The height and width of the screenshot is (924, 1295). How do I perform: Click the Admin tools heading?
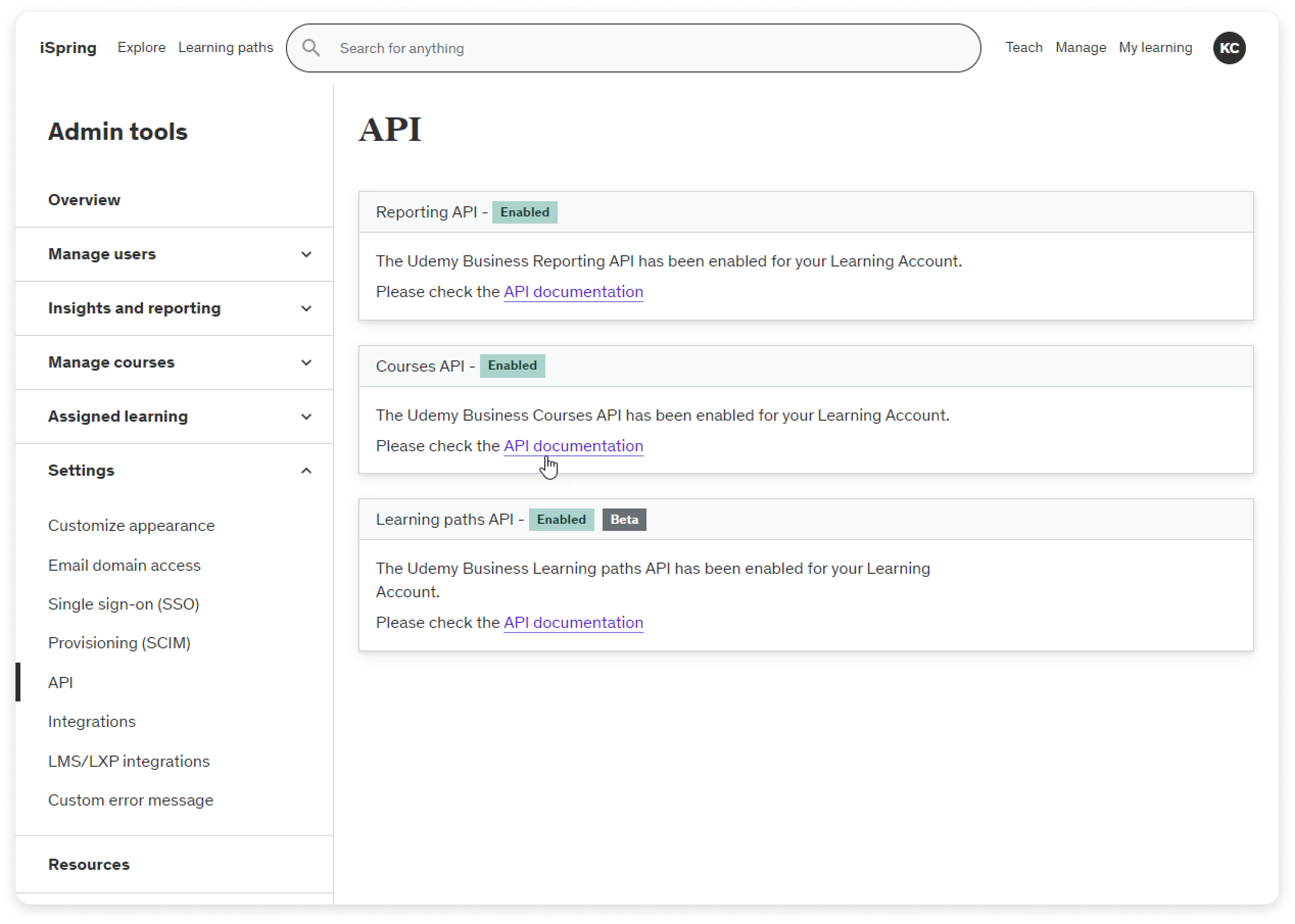pos(118,131)
